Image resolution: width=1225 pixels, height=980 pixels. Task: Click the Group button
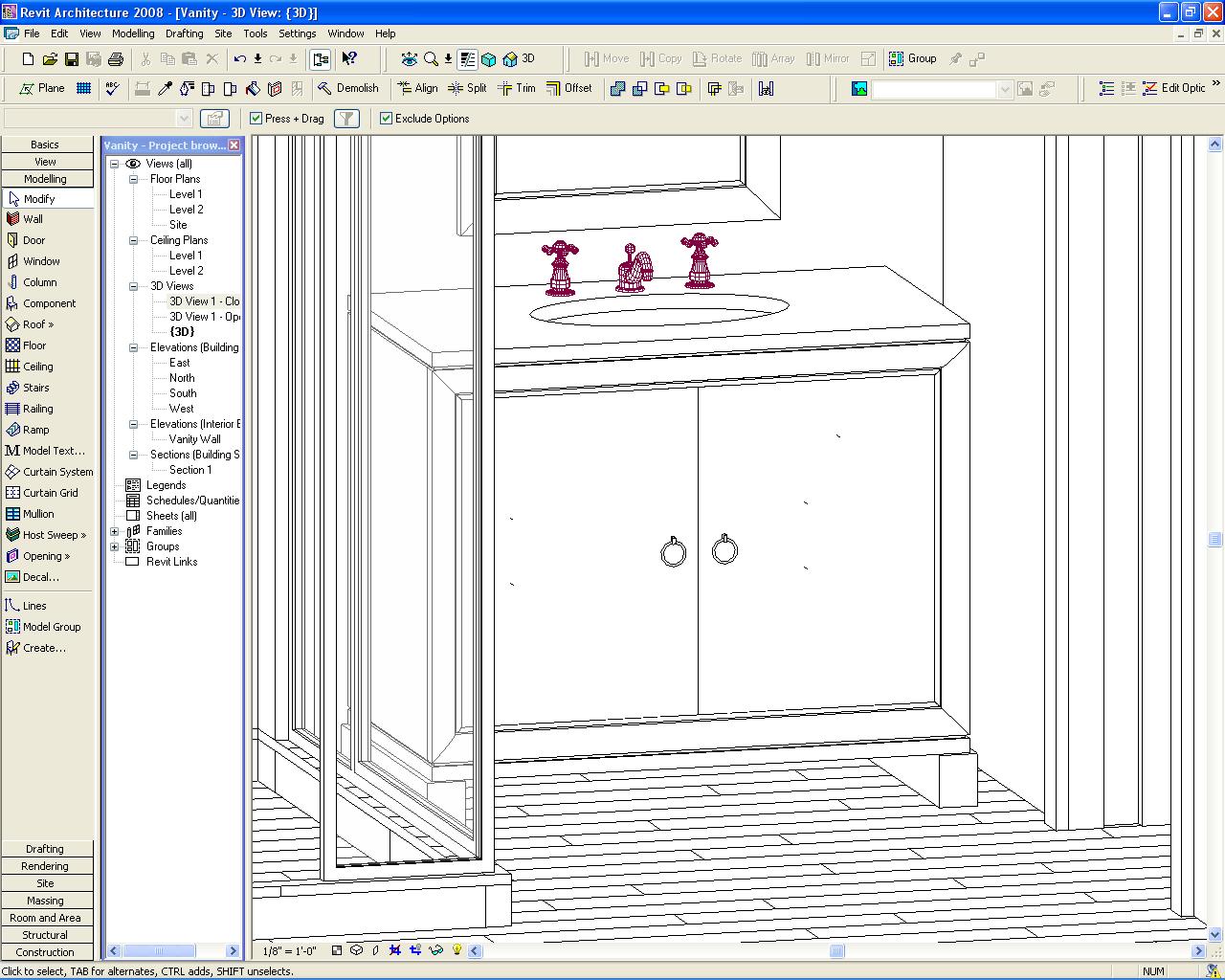point(913,58)
